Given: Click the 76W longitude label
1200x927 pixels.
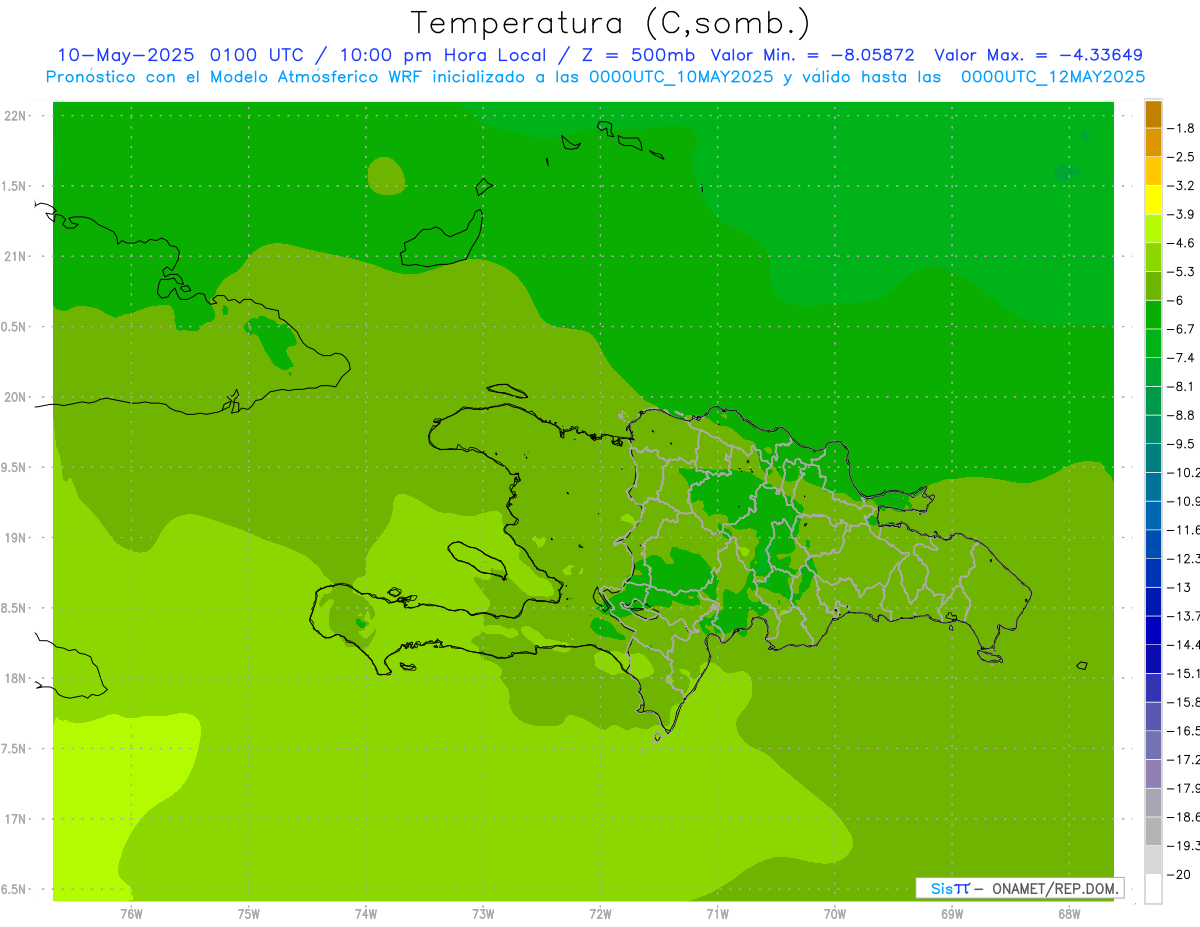Looking at the screenshot, I should [131, 913].
